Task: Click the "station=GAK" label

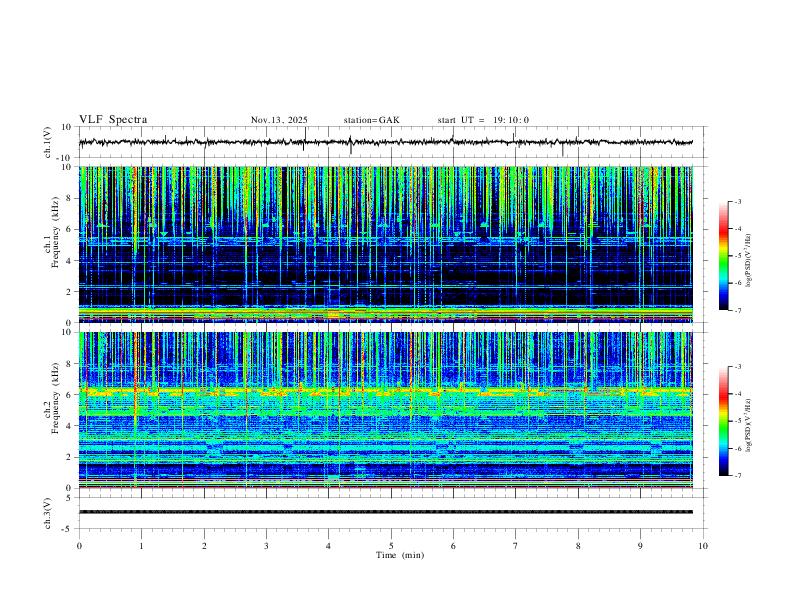Action: click(x=371, y=120)
